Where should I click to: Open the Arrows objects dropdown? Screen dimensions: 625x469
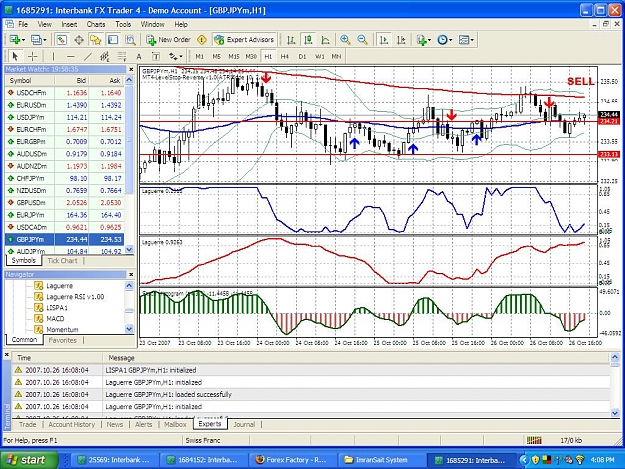181,57
